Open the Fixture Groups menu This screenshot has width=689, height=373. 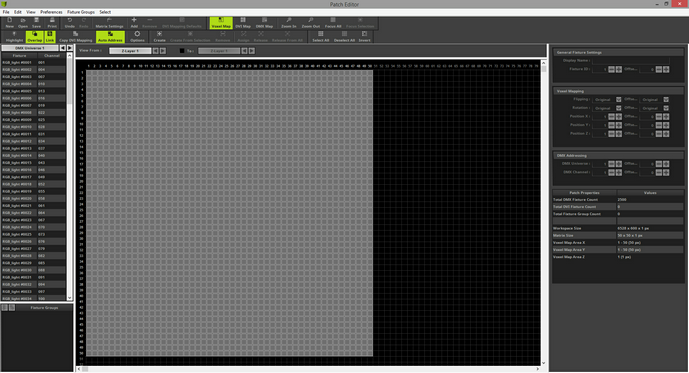tap(81, 12)
